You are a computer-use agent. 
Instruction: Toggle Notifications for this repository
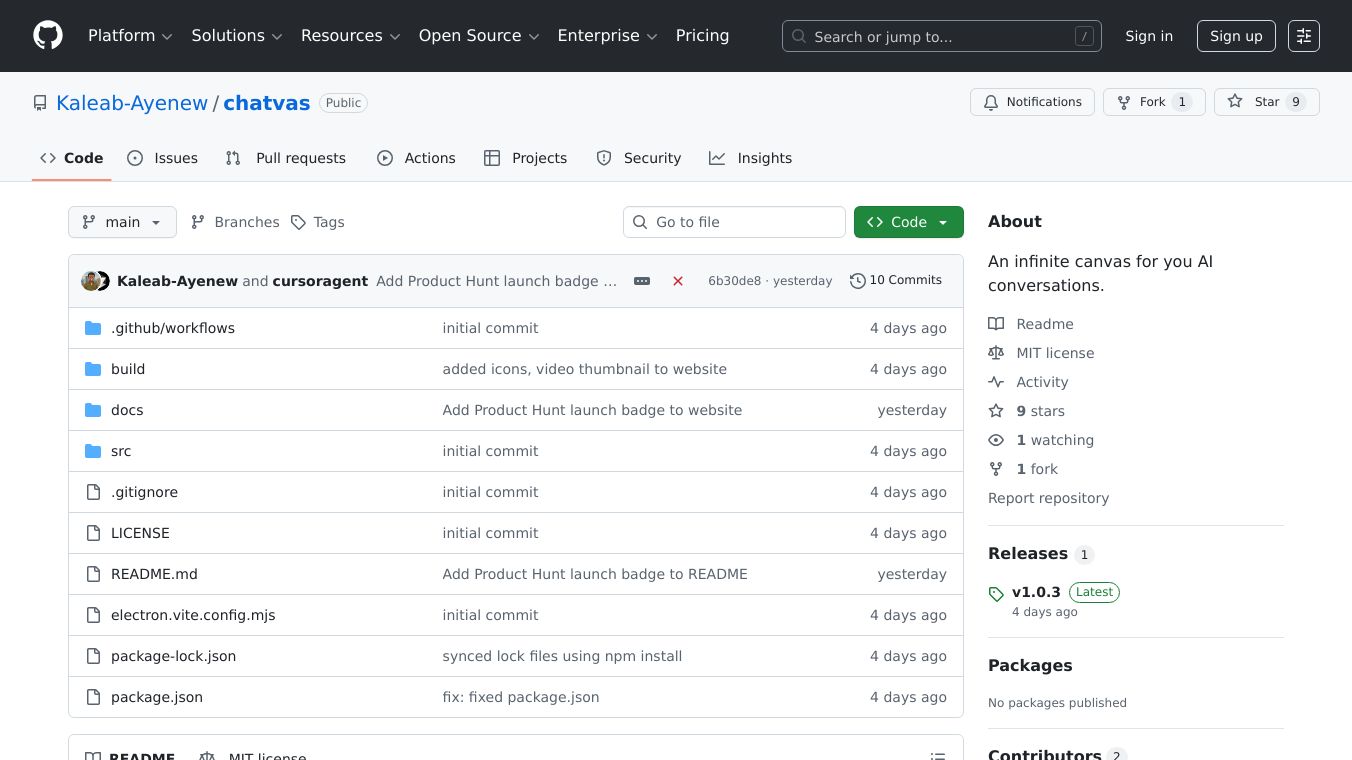pyautogui.click(x=1032, y=102)
